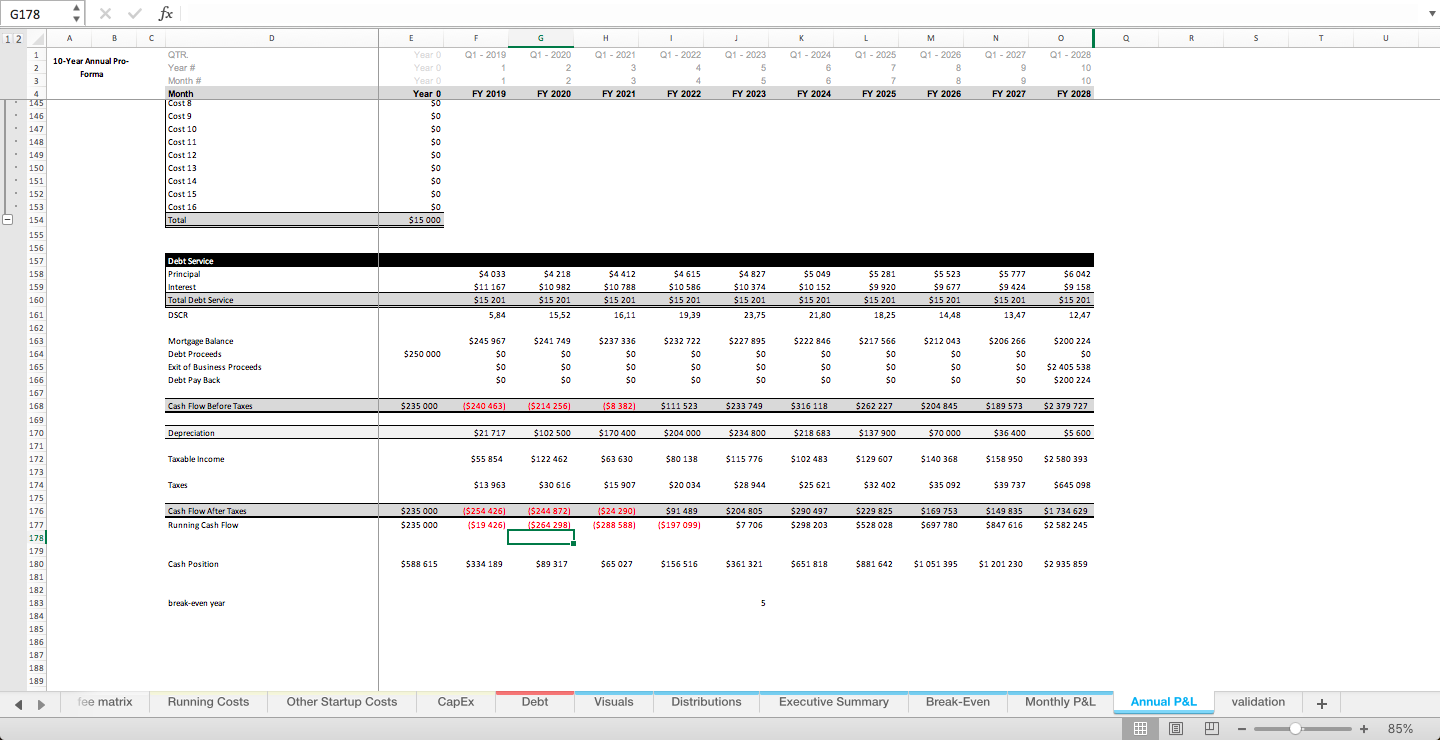The image size is (1440, 740).
Task: Collapse the row group using the minus button
Action: click(8, 219)
